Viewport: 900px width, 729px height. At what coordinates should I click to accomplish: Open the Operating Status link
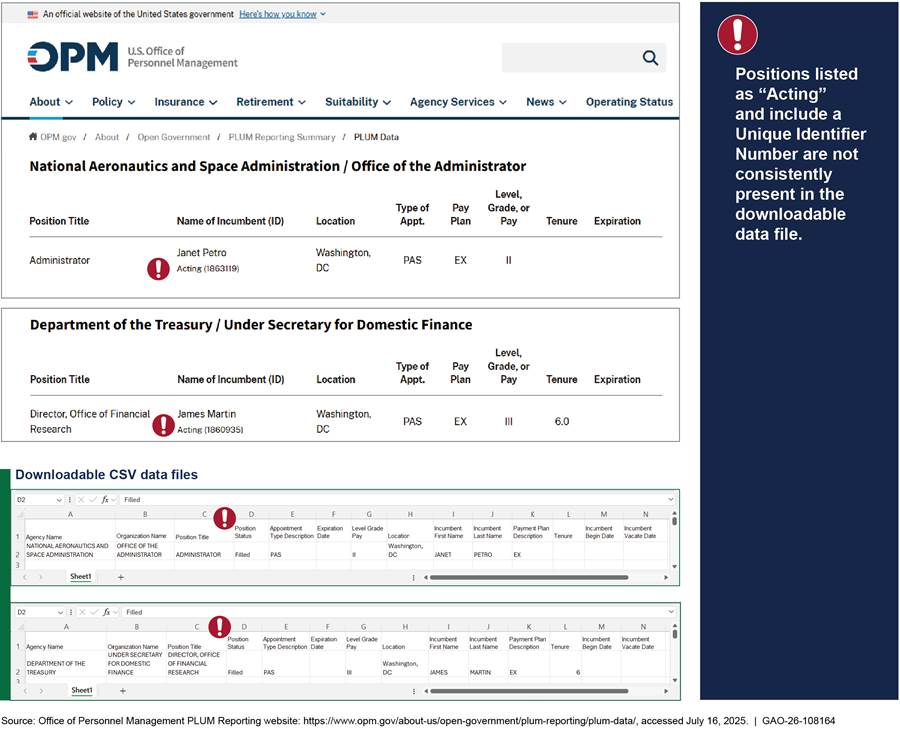pos(629,102)
